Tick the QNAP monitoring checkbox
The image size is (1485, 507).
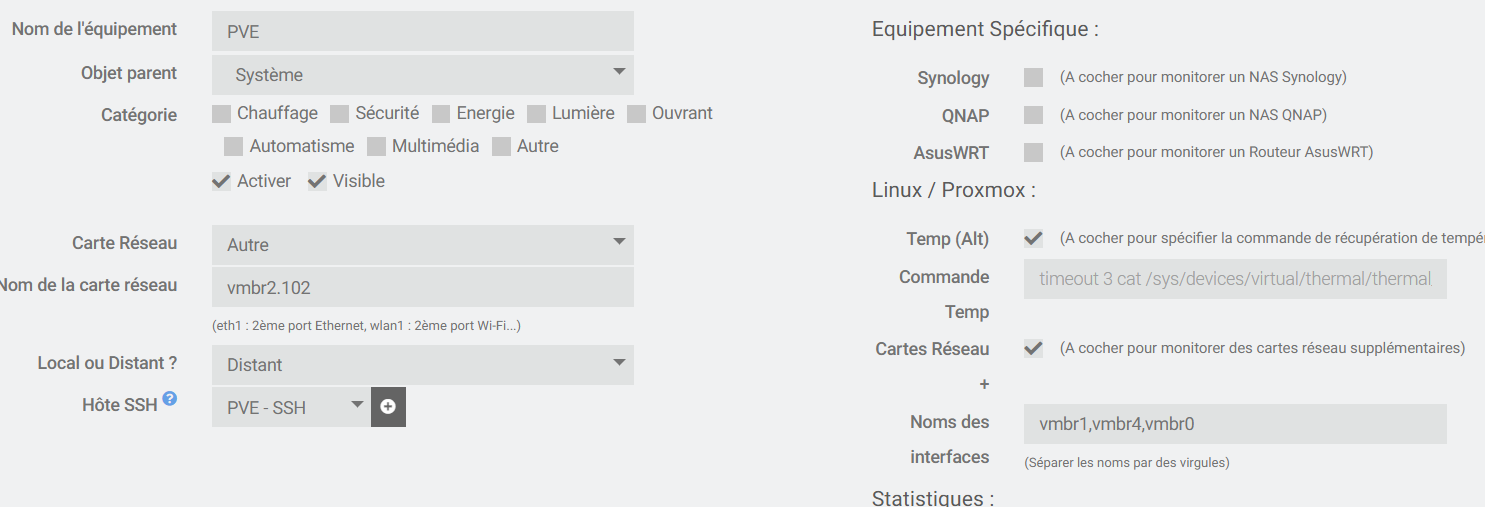click(x=1034, y=115)
